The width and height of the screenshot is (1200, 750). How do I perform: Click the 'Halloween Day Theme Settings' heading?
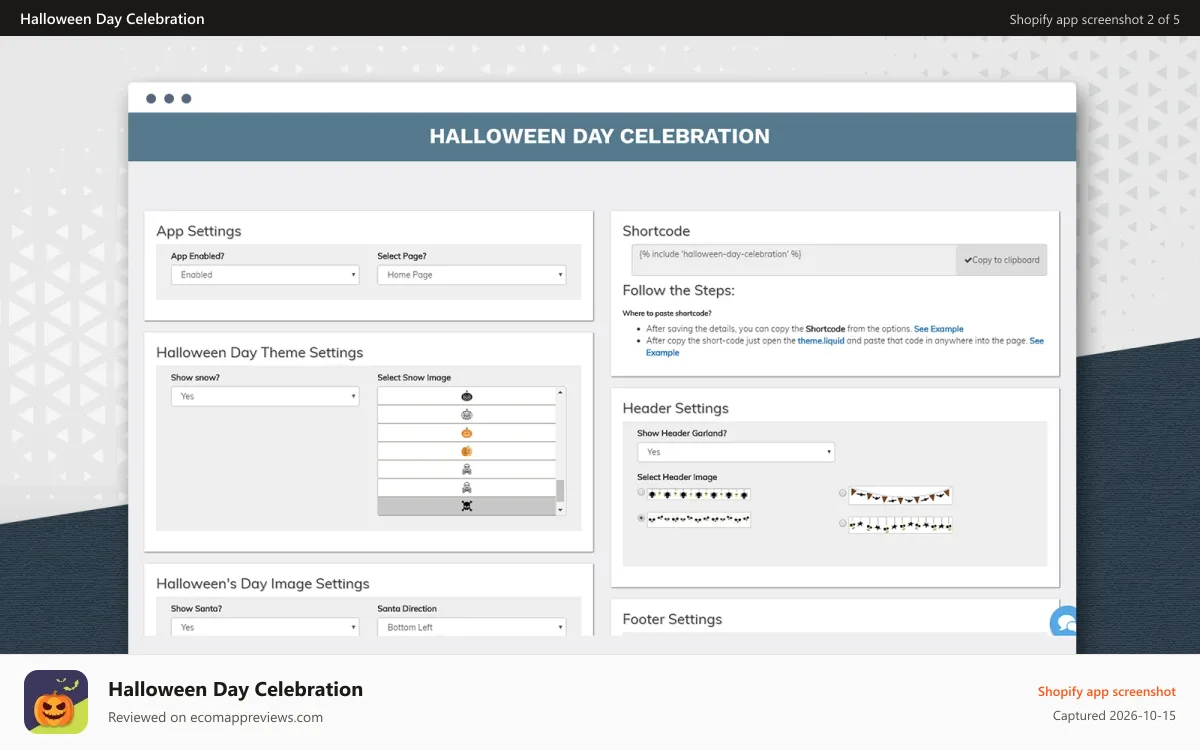click(260, 352)
